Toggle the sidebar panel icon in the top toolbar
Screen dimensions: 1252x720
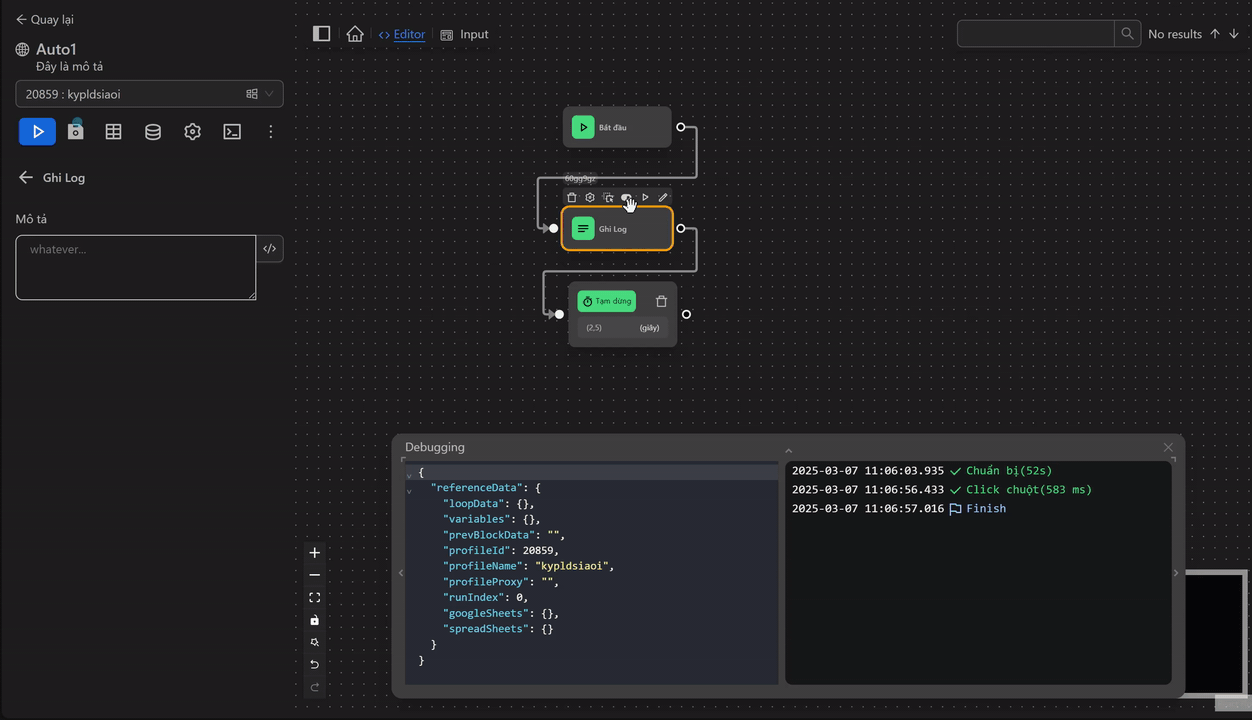(x=321, y=33)
